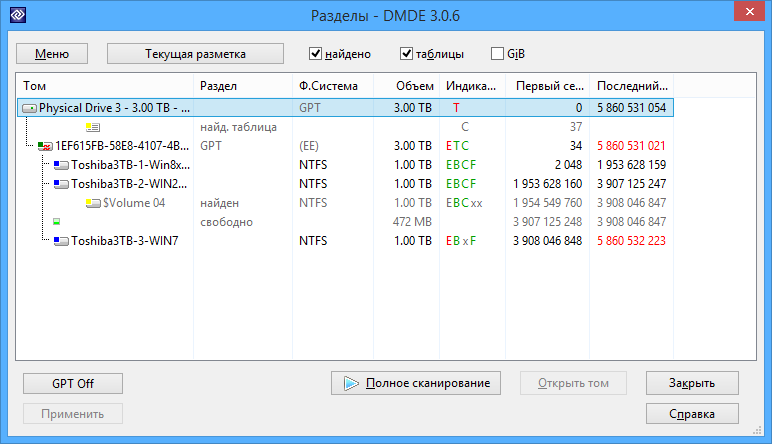Click the Ф.Система column header
The image size is (772, 444).
tap(333, 86)
